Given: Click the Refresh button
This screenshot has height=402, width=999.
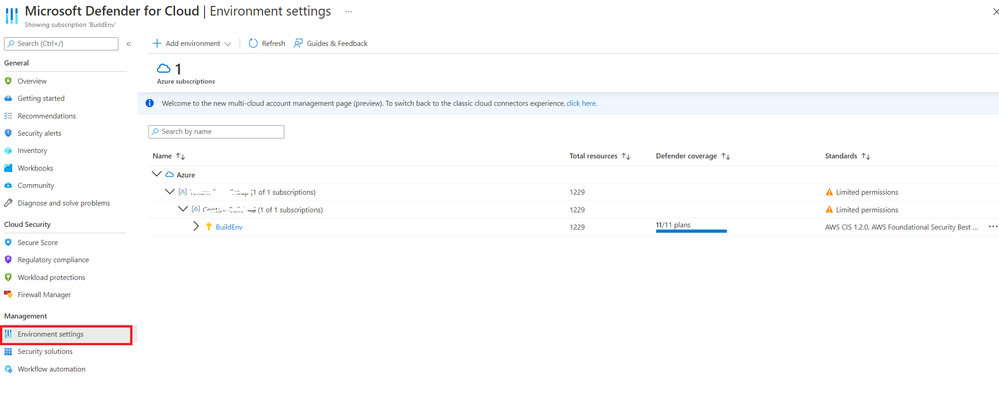Looking at the screenshot, I should point(266,43).
